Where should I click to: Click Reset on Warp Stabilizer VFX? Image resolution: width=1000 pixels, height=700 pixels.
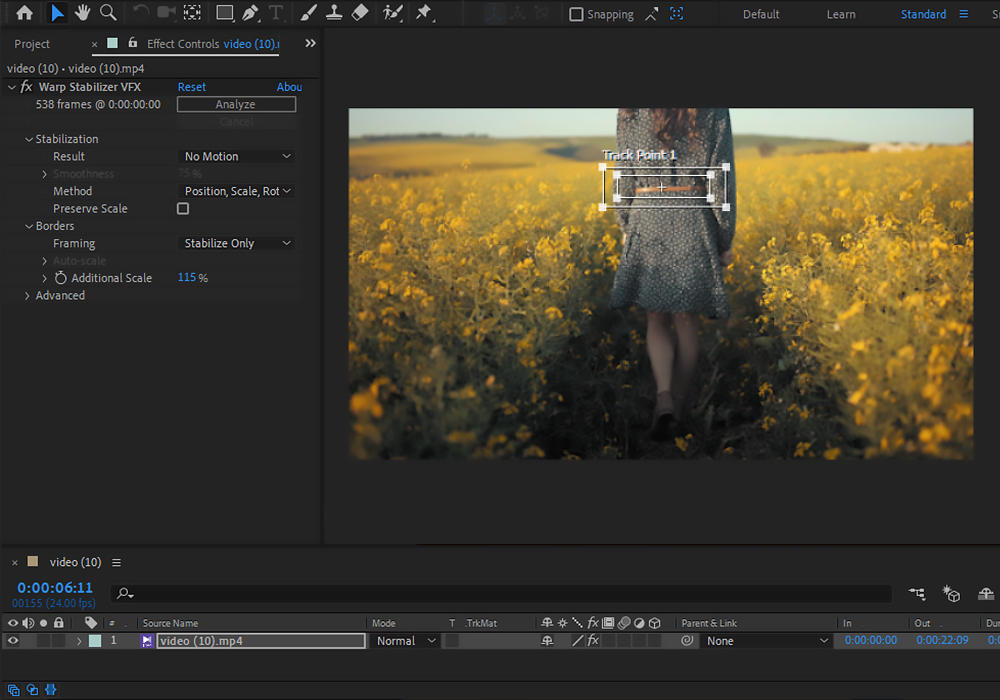(x=191, y=87)
